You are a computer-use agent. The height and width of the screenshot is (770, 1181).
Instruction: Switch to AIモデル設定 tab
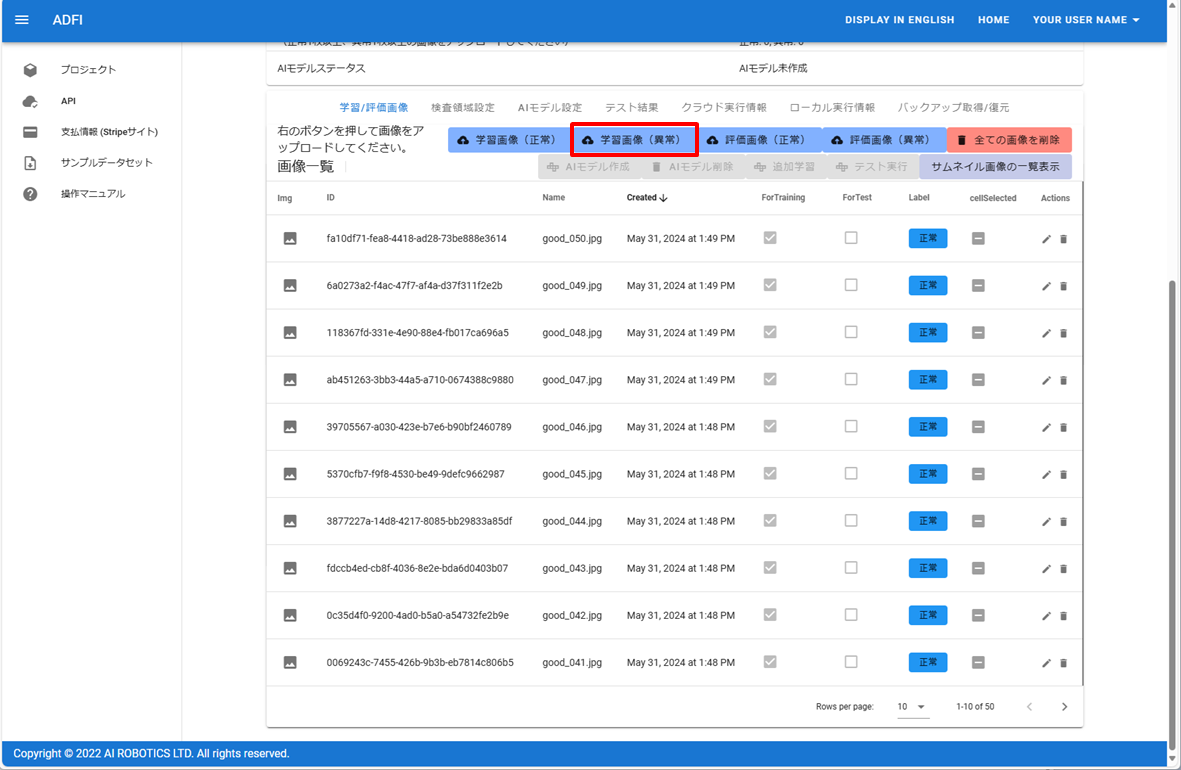point(550,108)
